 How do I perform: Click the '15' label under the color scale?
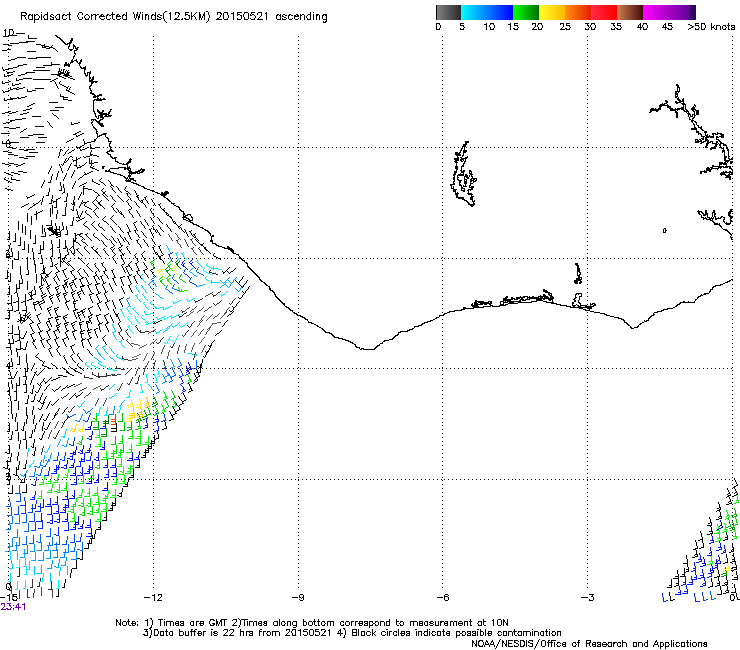click(513, 27)
